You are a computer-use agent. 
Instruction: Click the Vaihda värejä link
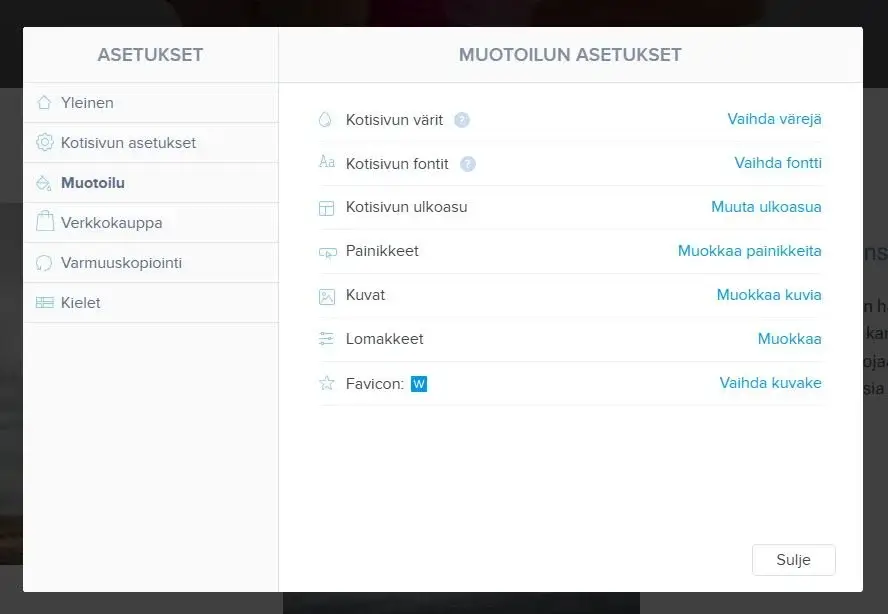coord(774,119)
